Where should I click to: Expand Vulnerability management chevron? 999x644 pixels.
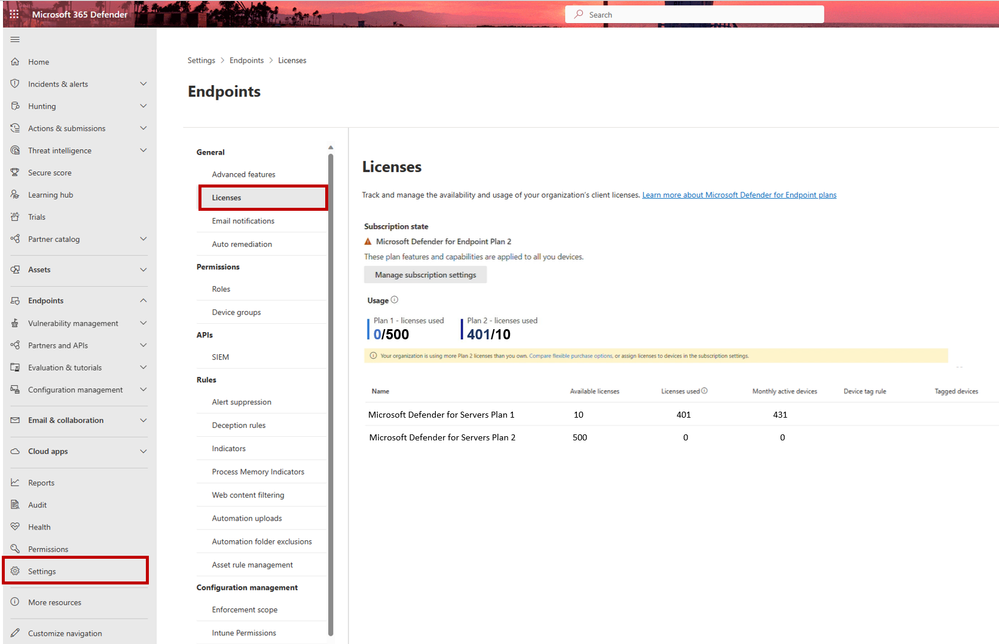pyautogui.click(x=143, y=323)
